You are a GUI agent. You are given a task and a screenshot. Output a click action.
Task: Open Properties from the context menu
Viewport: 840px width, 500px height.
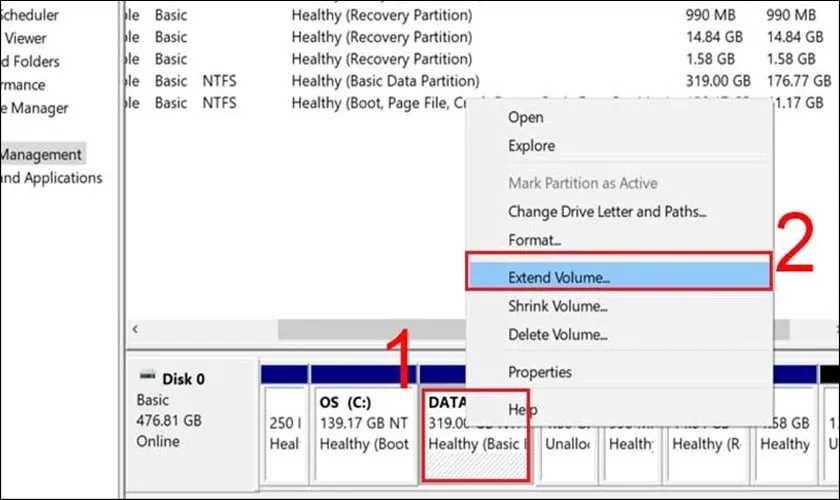[x=540, y=372]
